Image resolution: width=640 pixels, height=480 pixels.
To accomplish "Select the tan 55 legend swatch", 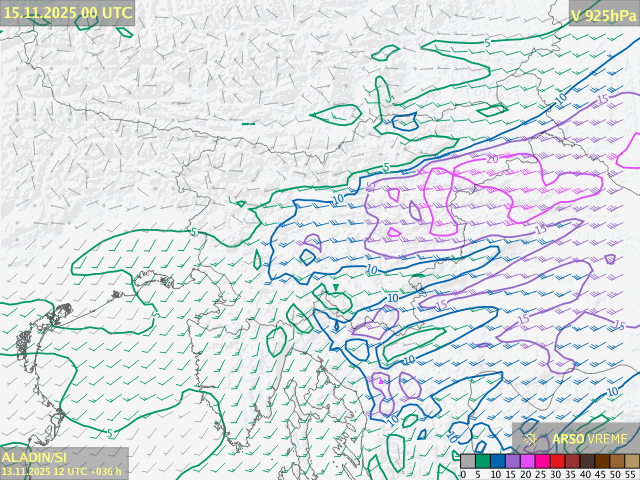I will (630, 461).
